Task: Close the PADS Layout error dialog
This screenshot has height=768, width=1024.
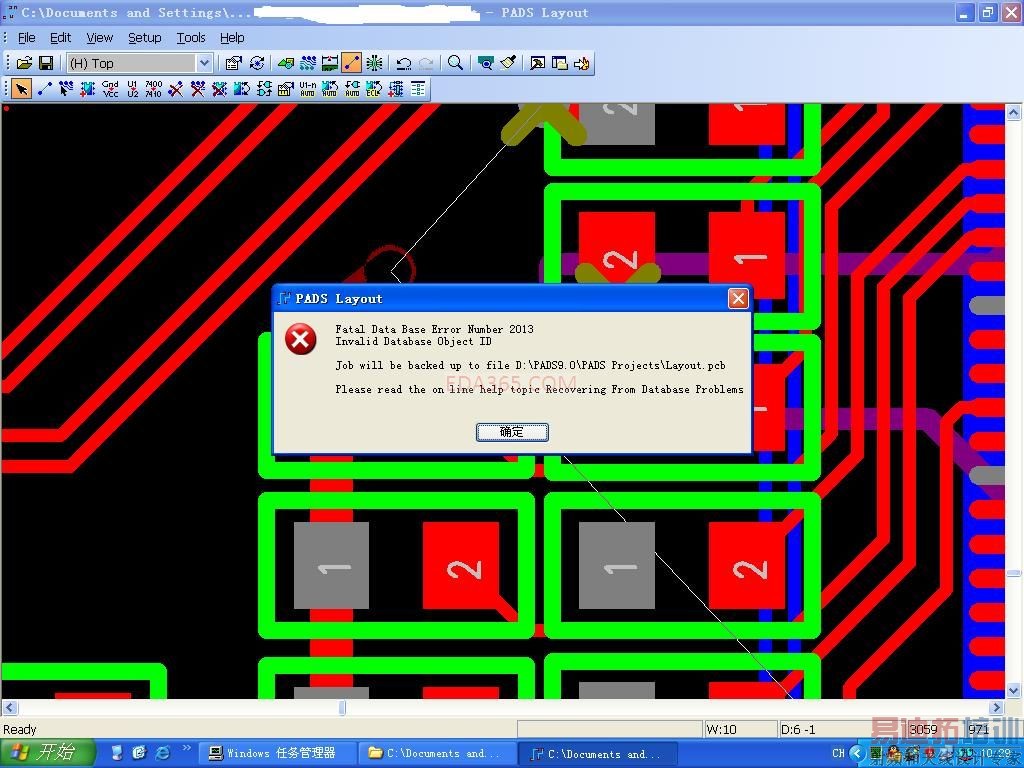Action: [x=738, y=298]
